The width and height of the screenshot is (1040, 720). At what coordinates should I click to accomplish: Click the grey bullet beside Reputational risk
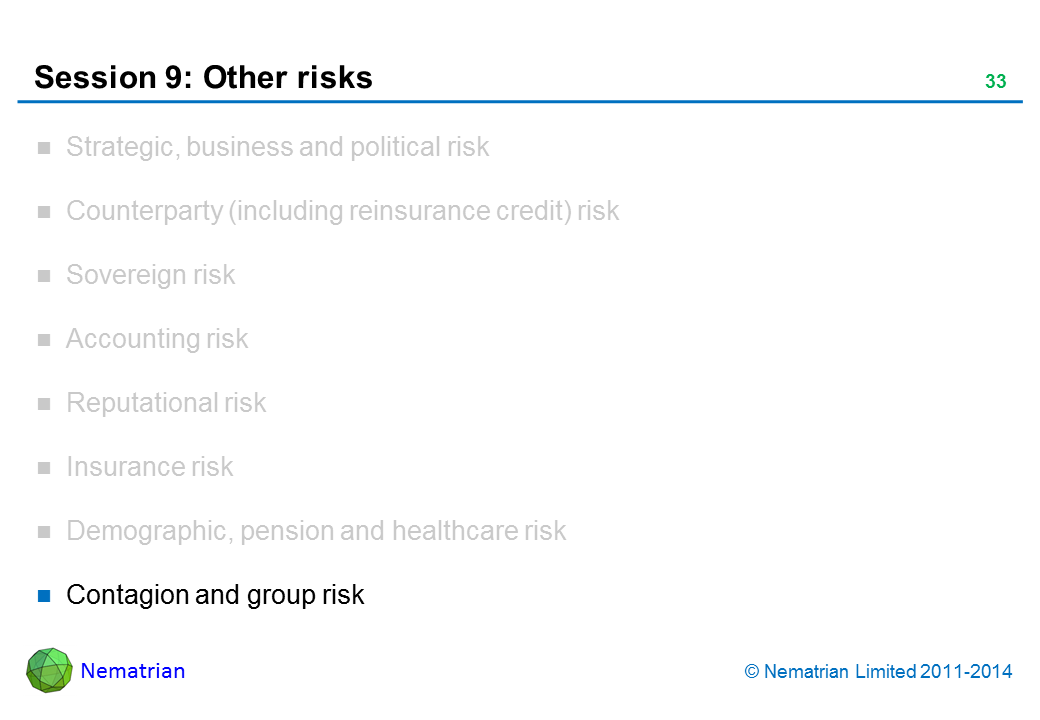pos(44,404)
